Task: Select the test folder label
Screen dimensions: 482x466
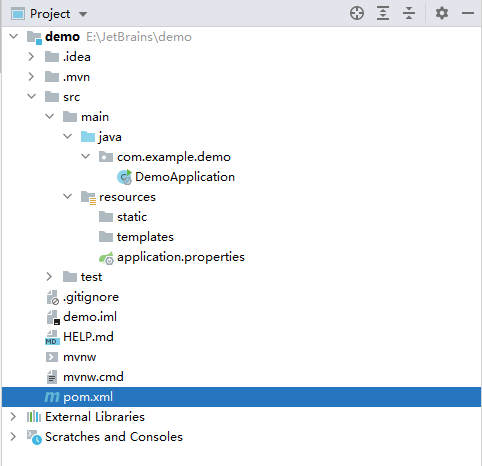Action: pos(91,277)
